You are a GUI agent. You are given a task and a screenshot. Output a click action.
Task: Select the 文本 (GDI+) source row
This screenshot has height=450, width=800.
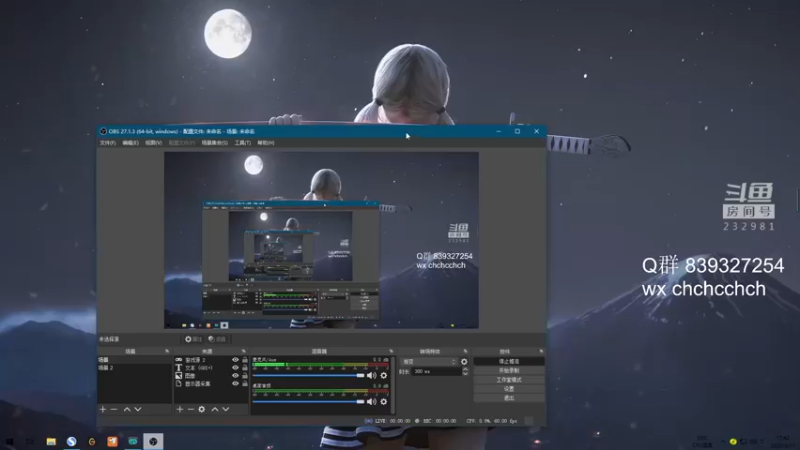(211, 367)
